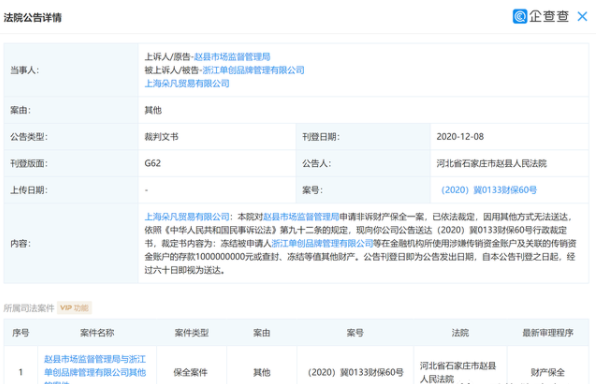This screenshot has height=384, width=598.
Task: Select 财产保全 cell in case table
Action: tap(548, 372)
